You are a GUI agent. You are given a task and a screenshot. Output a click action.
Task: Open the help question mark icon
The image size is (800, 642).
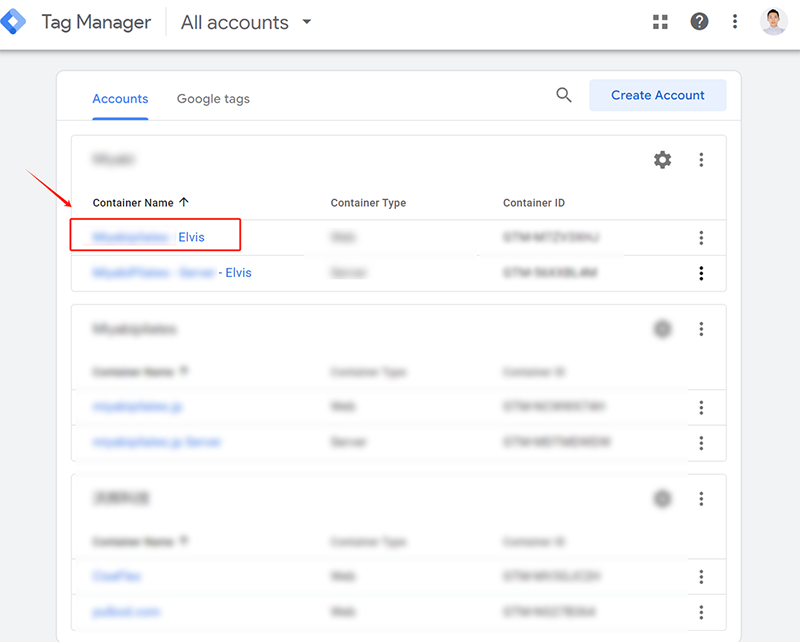pyautogui.click(x=699, y=22)
